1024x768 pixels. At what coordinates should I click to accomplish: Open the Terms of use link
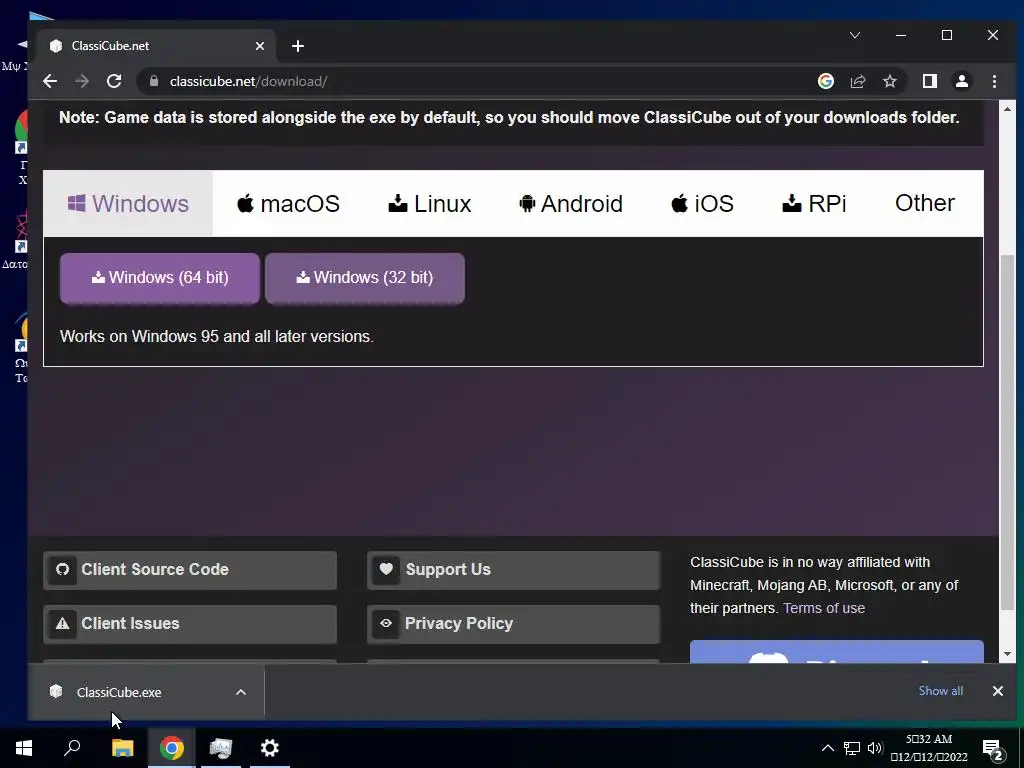824,608
